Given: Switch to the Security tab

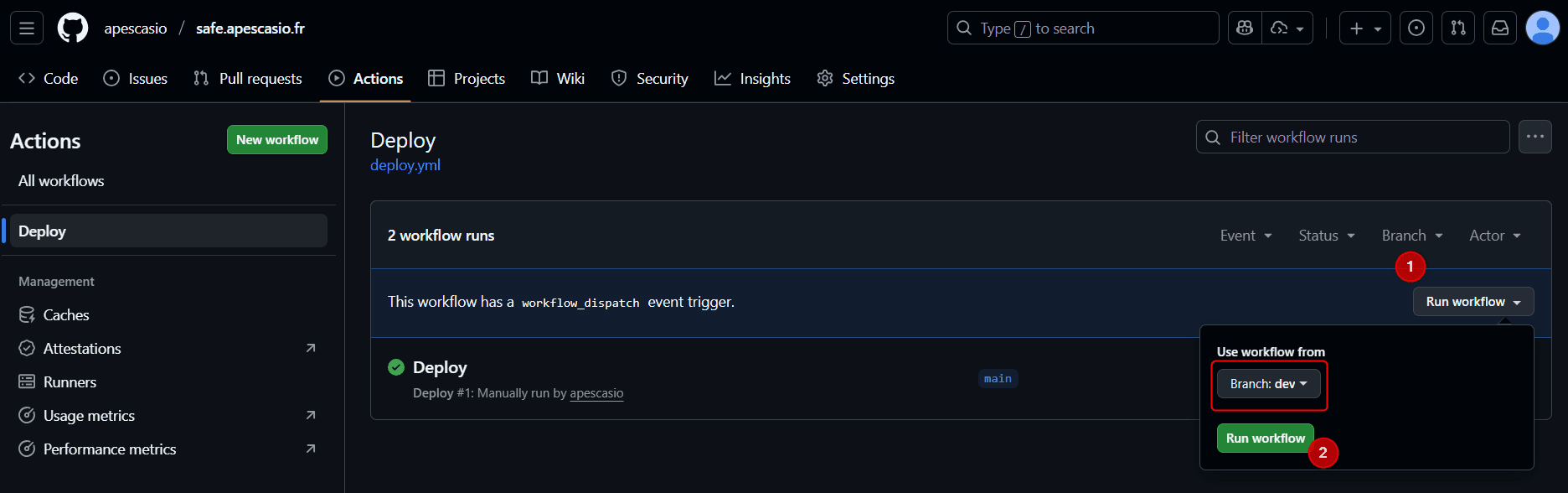Looking at the screenshot, I should 650,79.
